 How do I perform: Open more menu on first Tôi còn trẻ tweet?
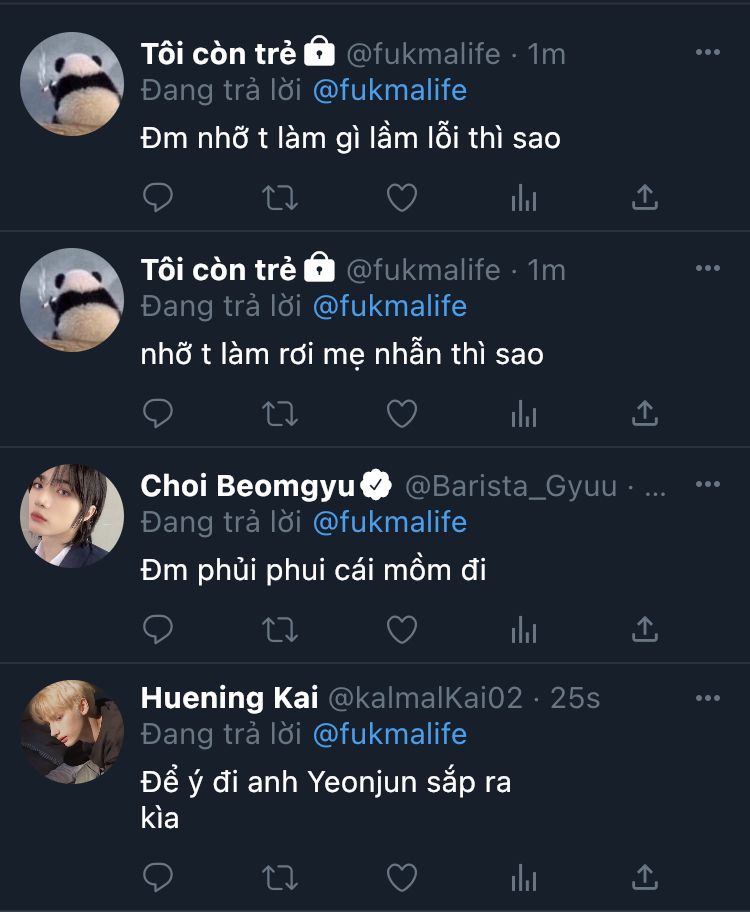coord(707,53)
